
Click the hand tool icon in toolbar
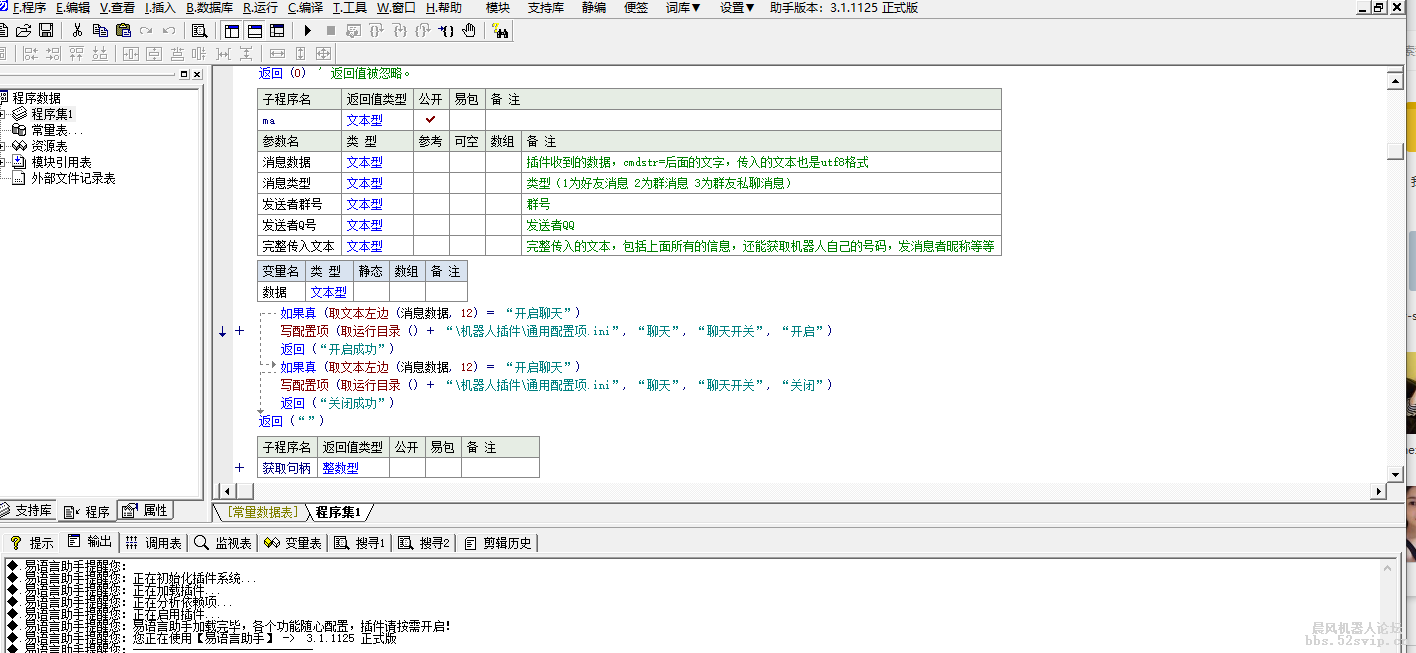tap(468, 31)
